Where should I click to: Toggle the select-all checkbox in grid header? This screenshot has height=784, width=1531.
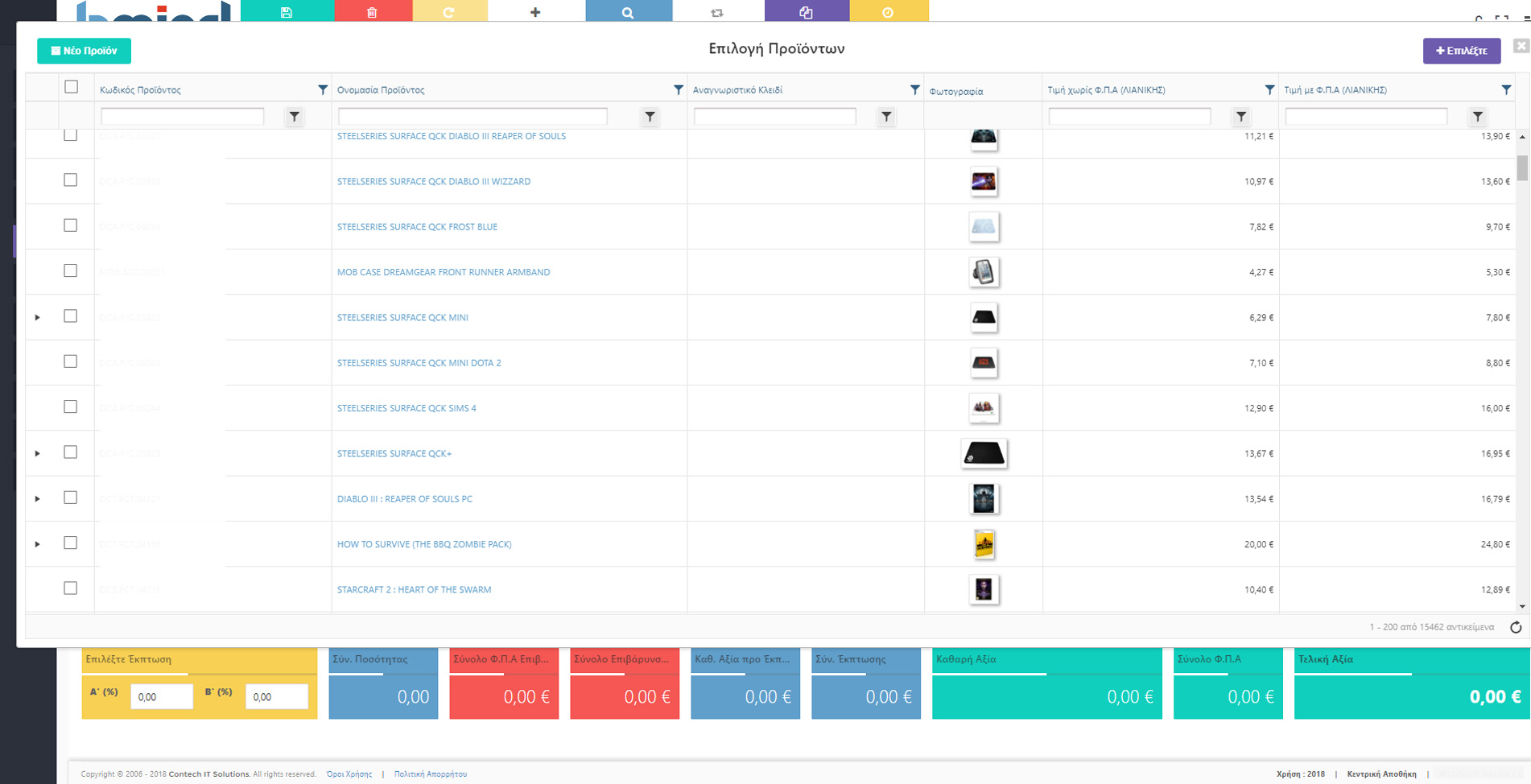tap(71, 87)
